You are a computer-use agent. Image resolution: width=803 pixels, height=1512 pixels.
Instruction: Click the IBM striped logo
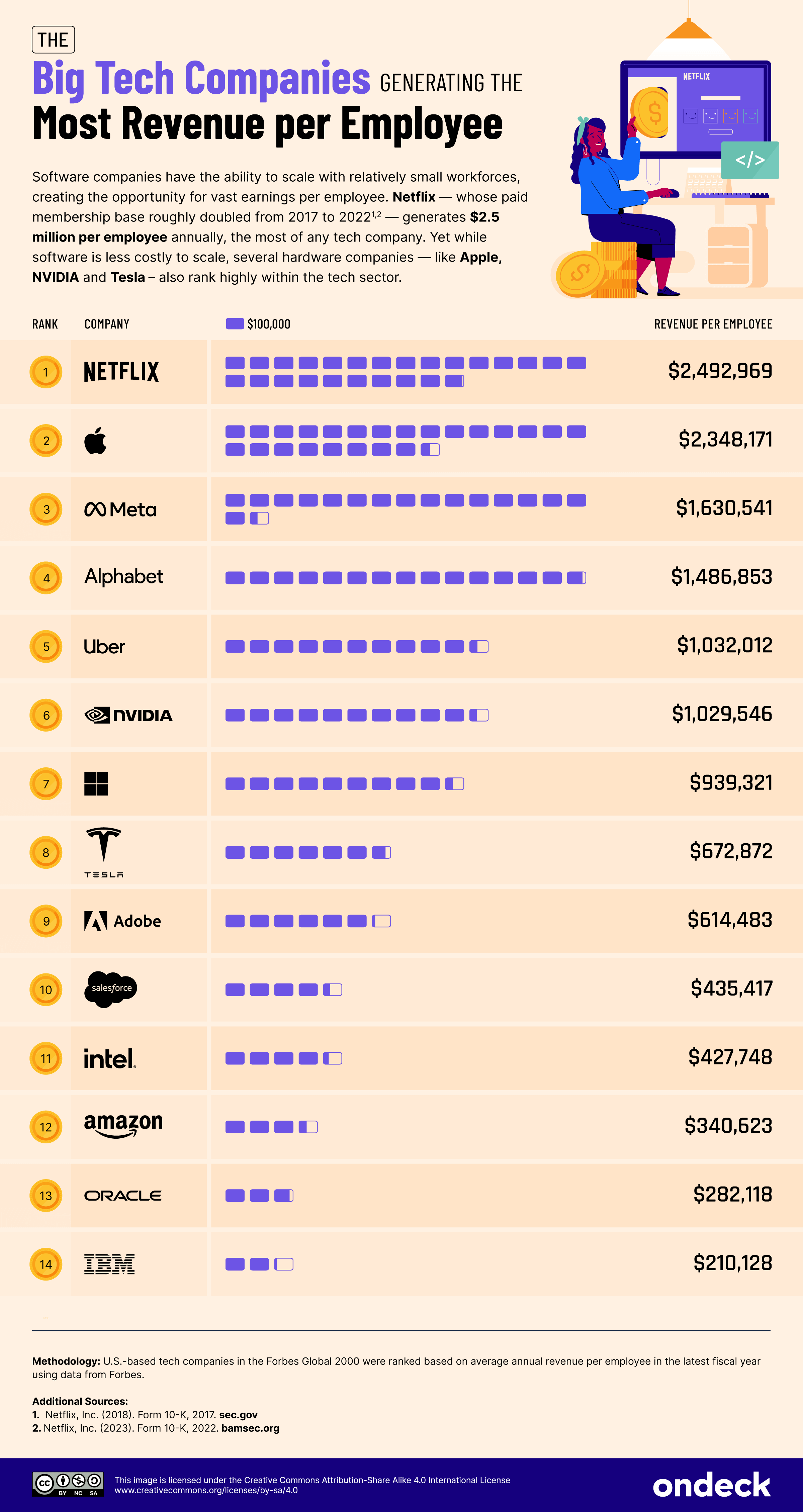click(109, 1264)
